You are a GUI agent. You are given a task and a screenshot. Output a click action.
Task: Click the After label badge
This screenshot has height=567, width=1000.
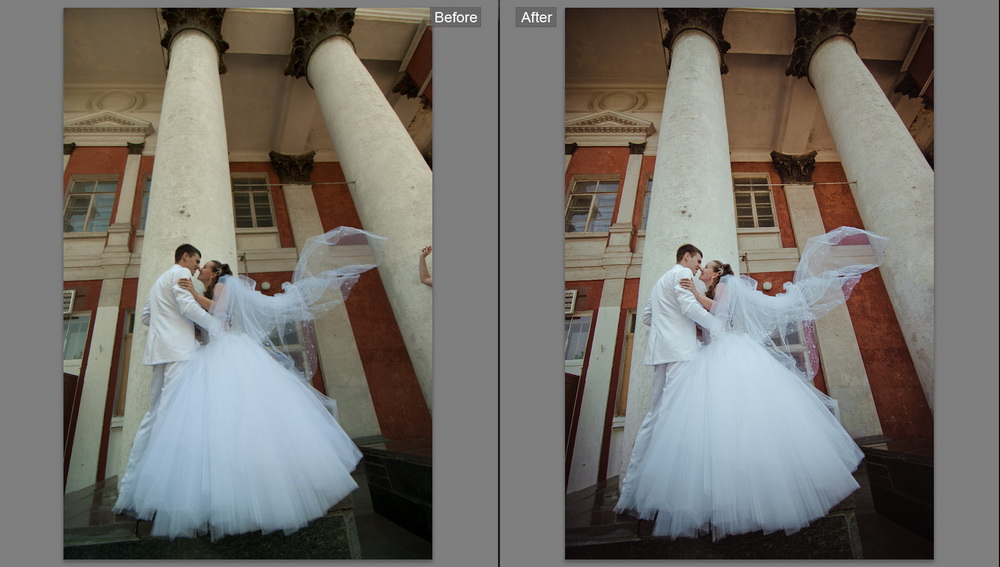coord(536,17)
